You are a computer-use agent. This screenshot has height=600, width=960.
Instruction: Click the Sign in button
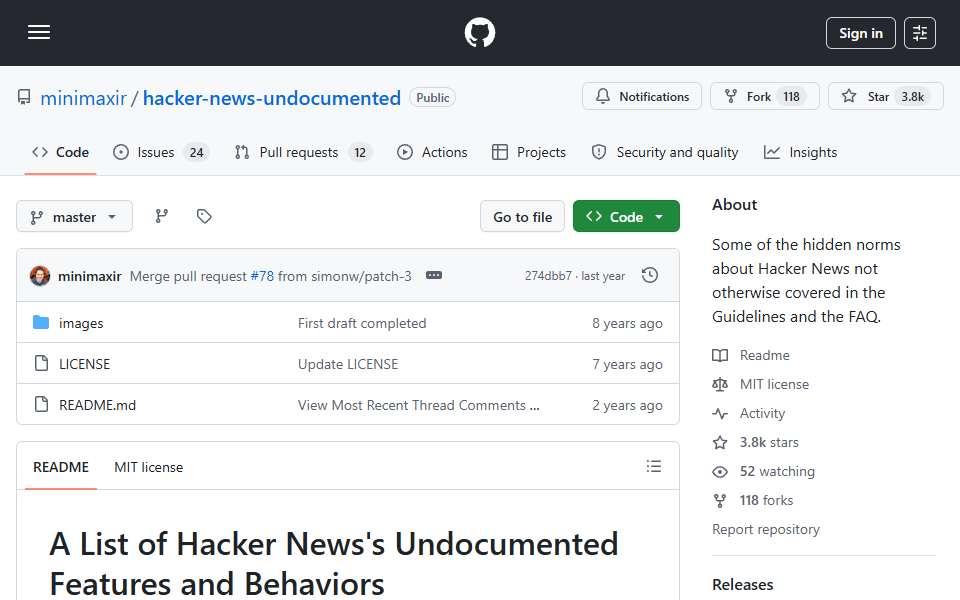860,33
